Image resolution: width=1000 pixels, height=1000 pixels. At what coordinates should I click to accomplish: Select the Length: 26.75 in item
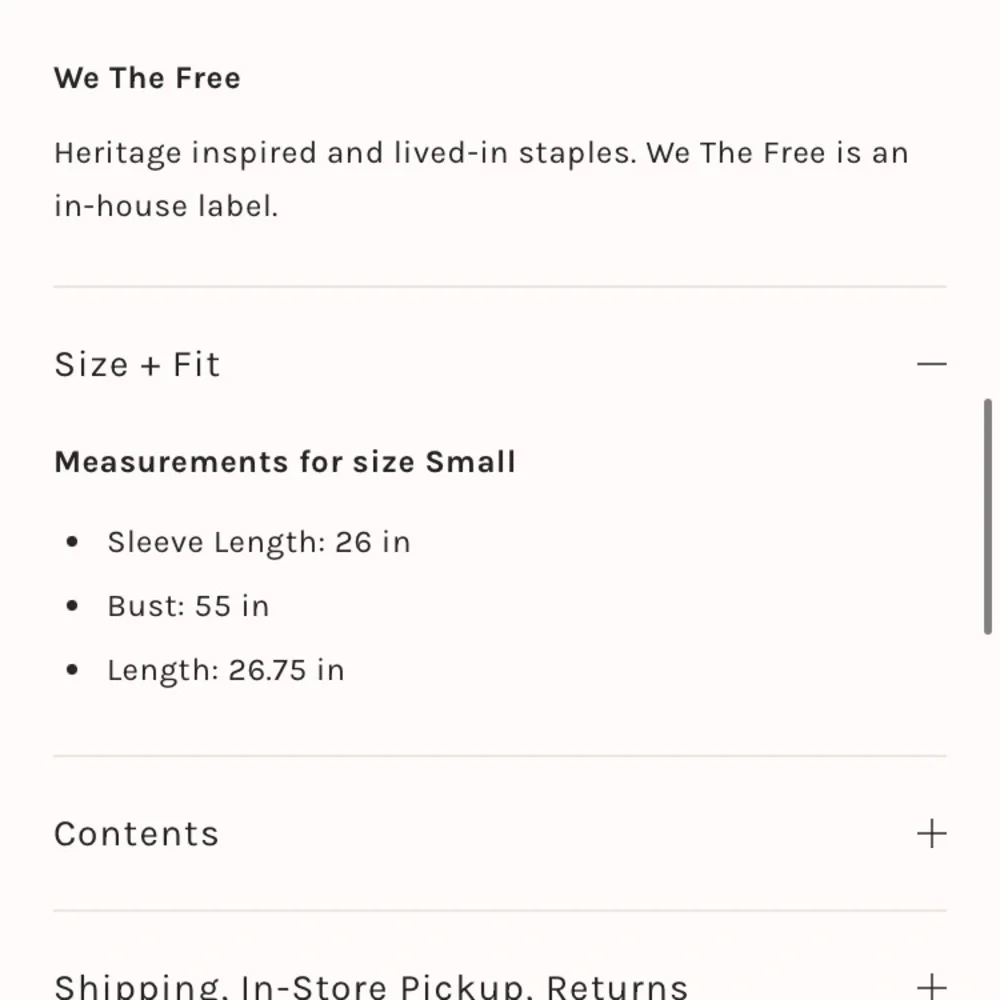pyautogui.click(x=226, y=671)
